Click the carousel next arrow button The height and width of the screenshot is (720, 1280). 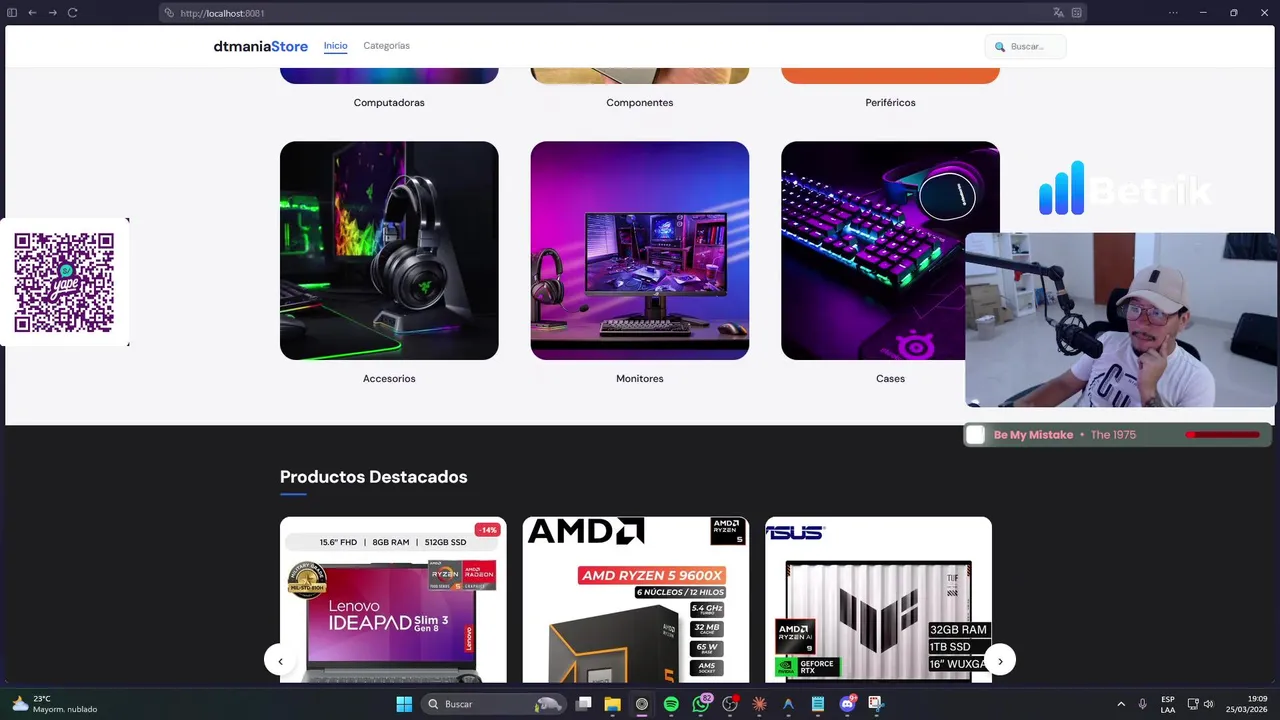tap(1000, 660)
